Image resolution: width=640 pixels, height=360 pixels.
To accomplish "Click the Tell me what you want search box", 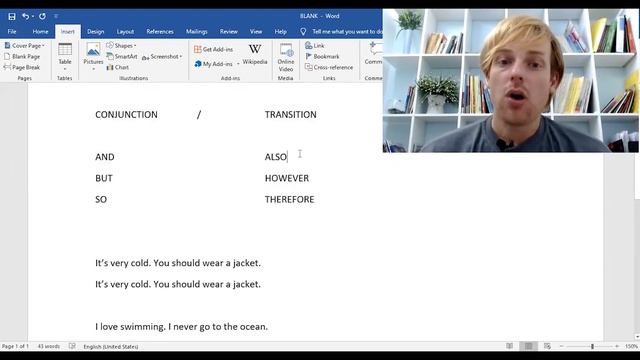I will tap(342, 31).
